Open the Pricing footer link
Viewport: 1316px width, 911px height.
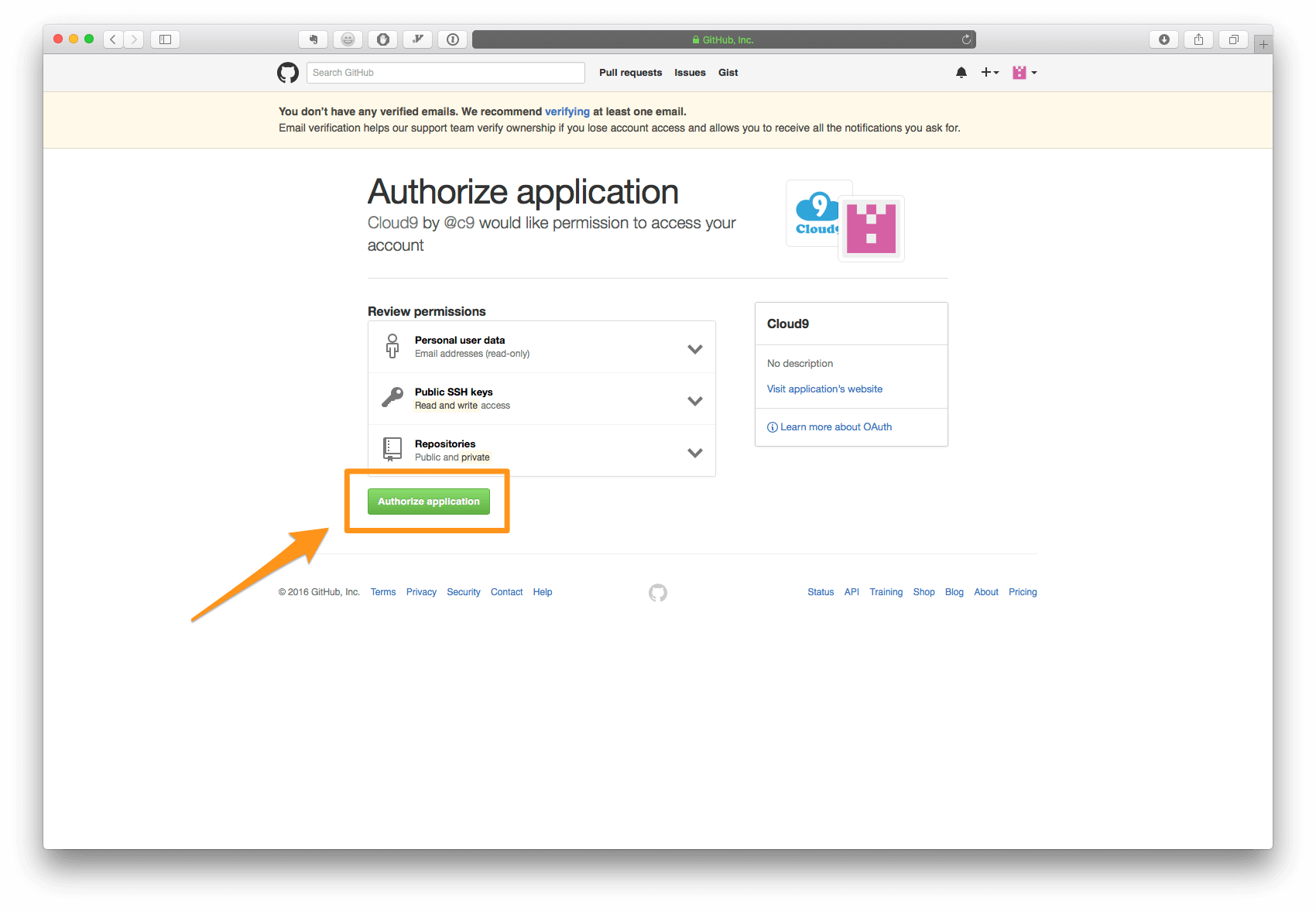1023,592
